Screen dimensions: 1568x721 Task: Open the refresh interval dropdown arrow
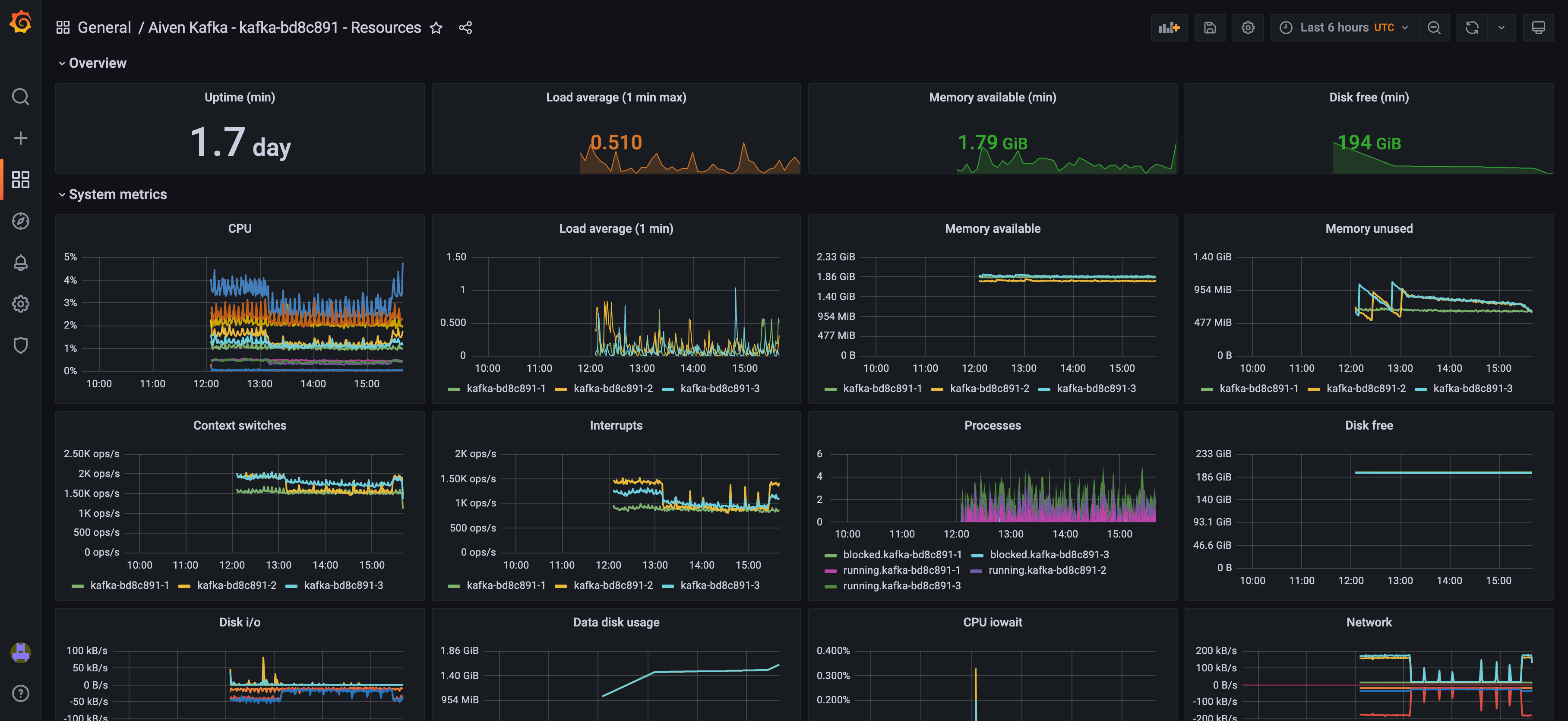coord(1501,28)
